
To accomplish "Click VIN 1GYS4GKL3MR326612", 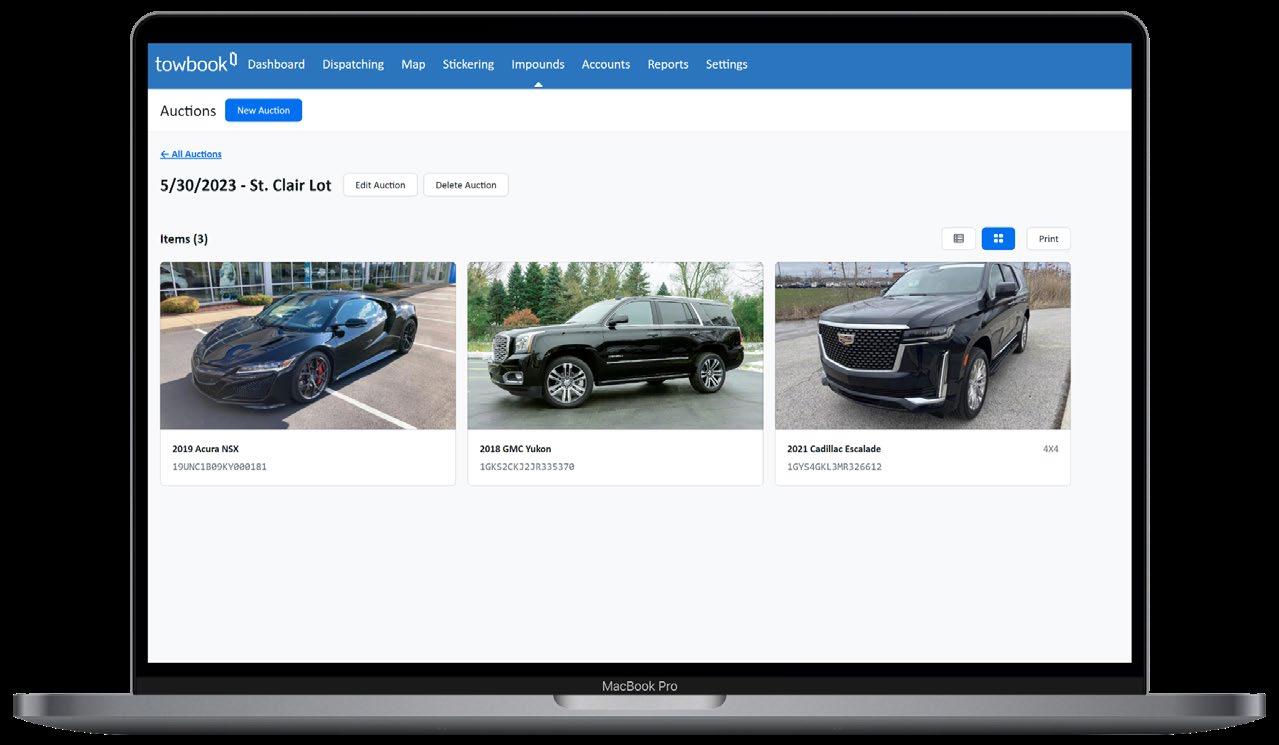I will (834, 467).
